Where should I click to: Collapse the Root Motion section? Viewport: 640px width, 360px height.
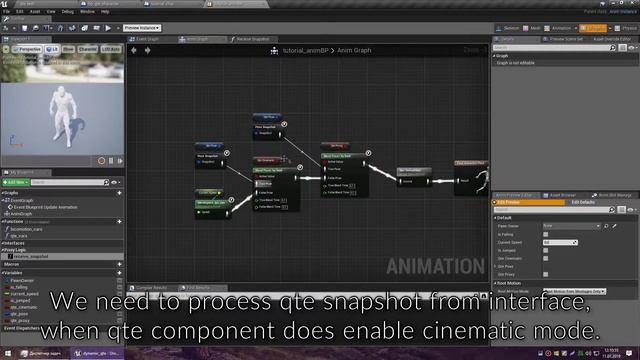(496, 283)
